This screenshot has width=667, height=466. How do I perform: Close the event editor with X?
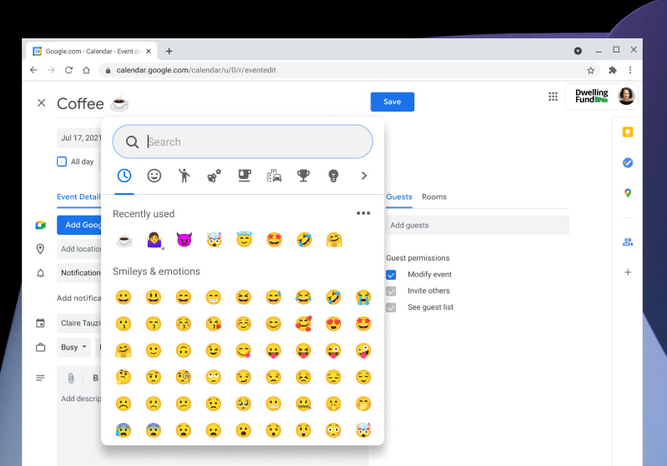[41, 103]
